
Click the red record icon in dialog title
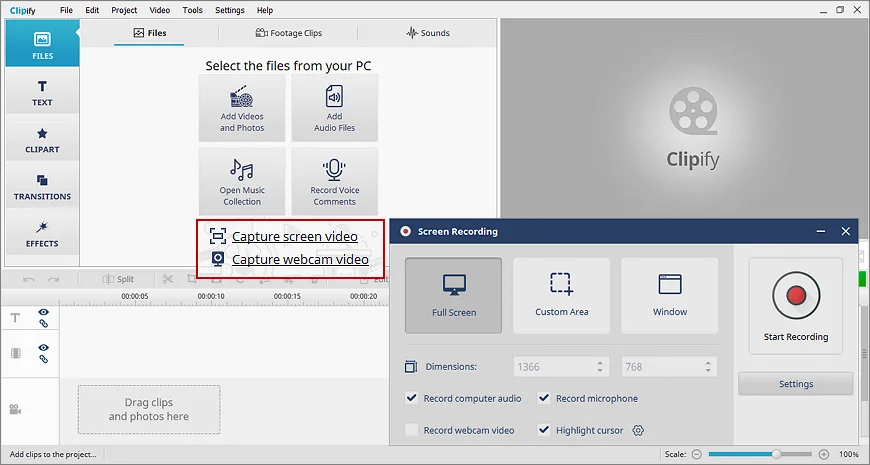406,231
